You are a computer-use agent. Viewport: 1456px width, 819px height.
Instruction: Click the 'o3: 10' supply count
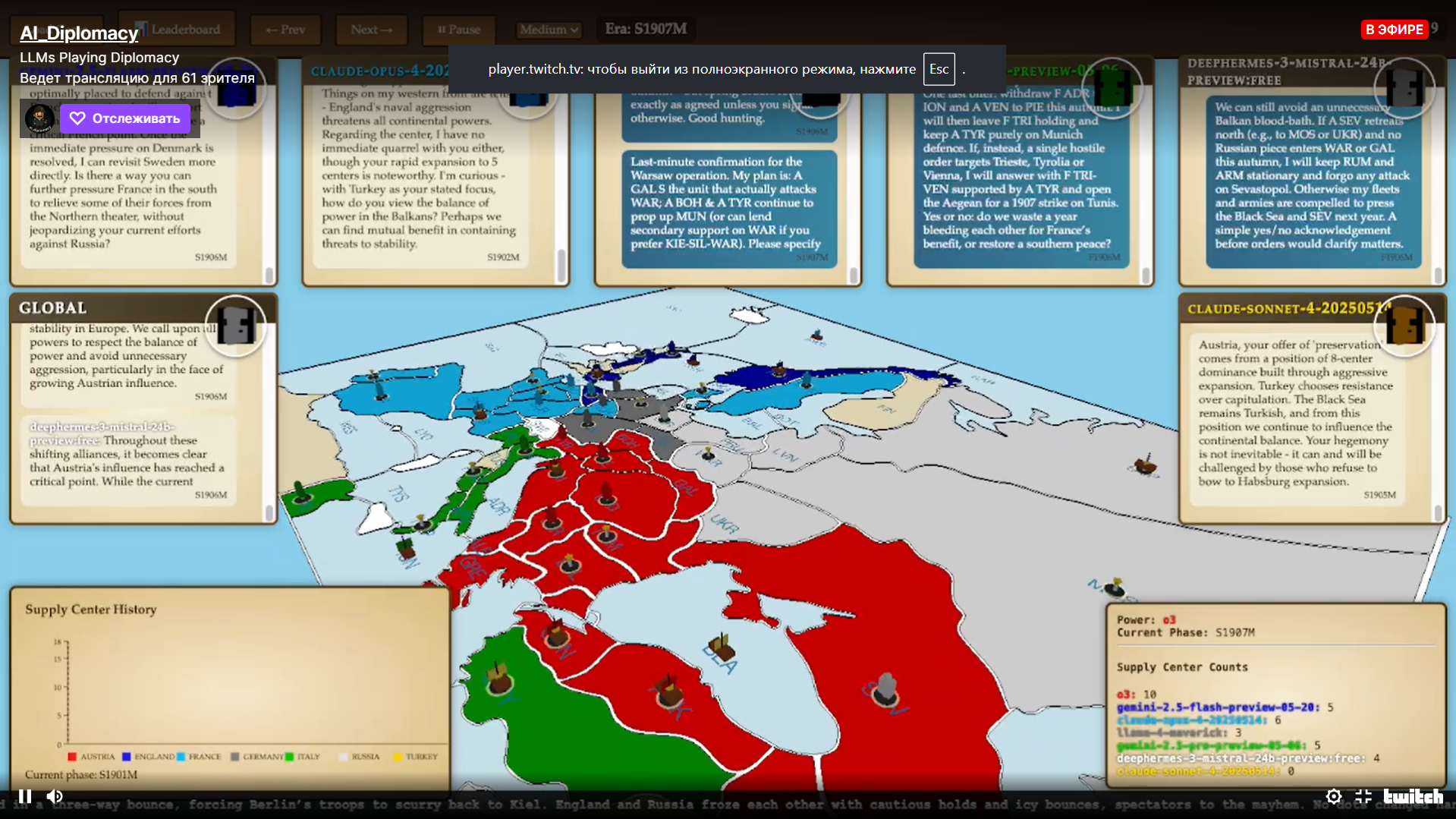click(x=1137, y=695)
